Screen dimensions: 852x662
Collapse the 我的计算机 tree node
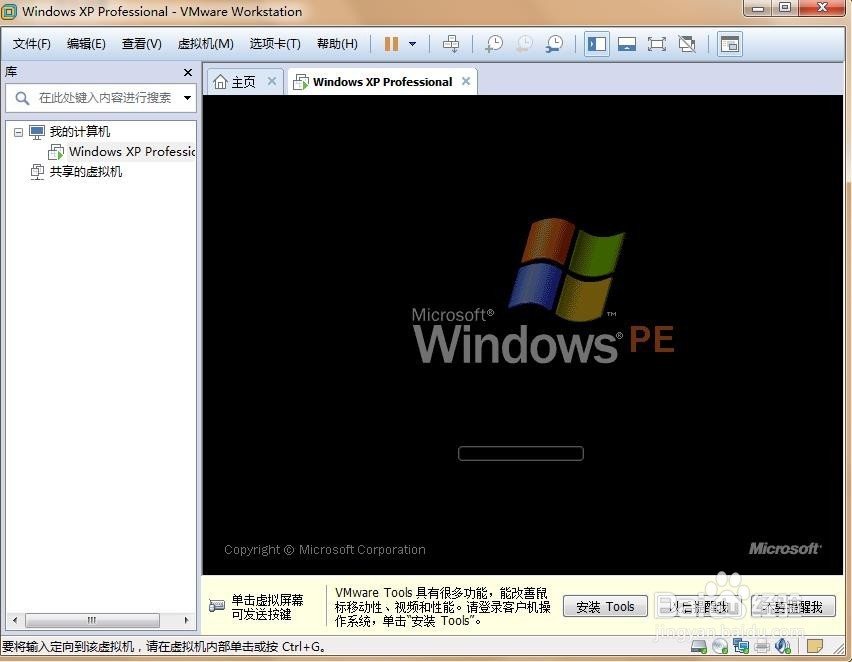coord(18,132)
